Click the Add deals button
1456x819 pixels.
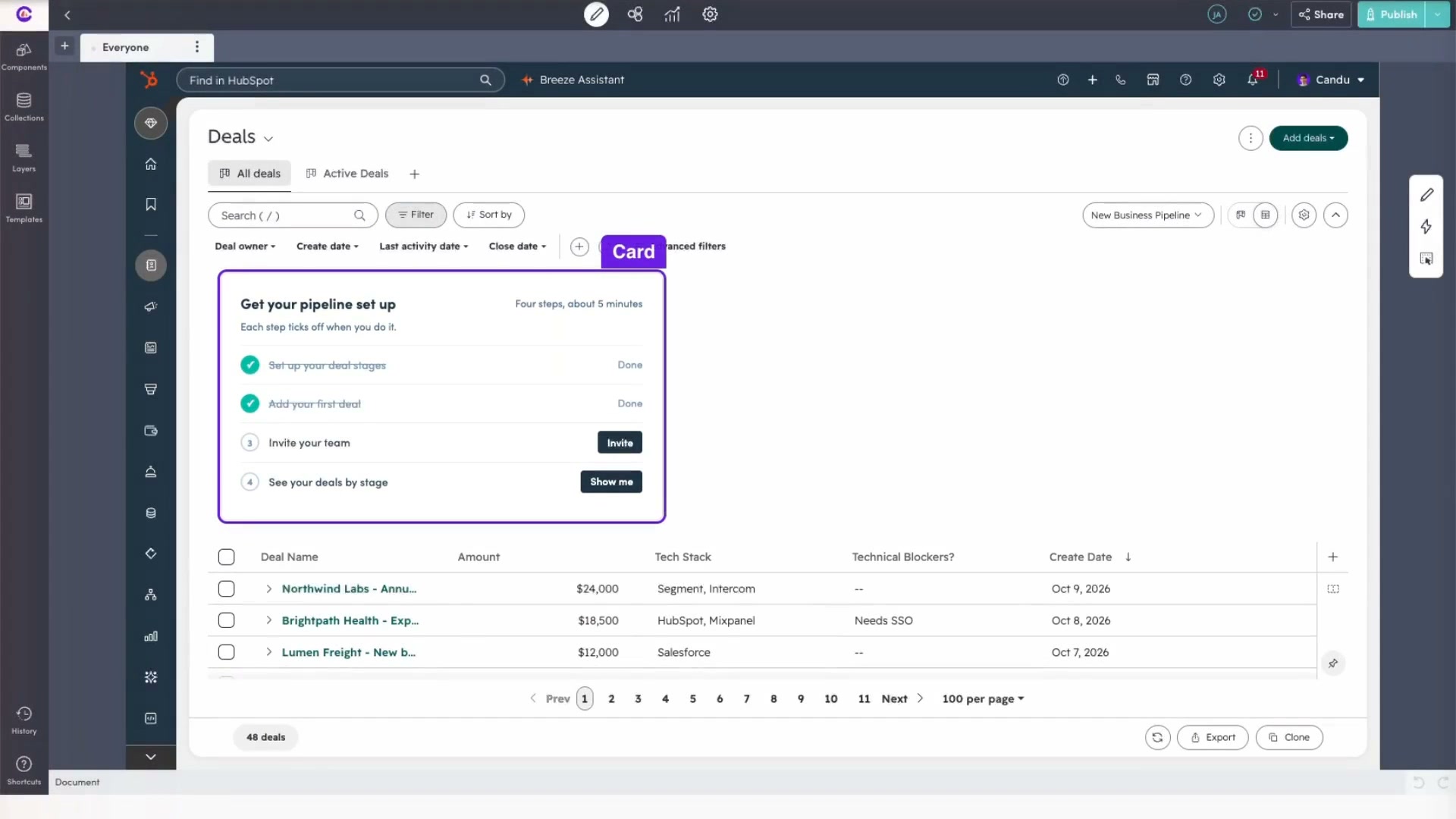[x=1308, y=138]
